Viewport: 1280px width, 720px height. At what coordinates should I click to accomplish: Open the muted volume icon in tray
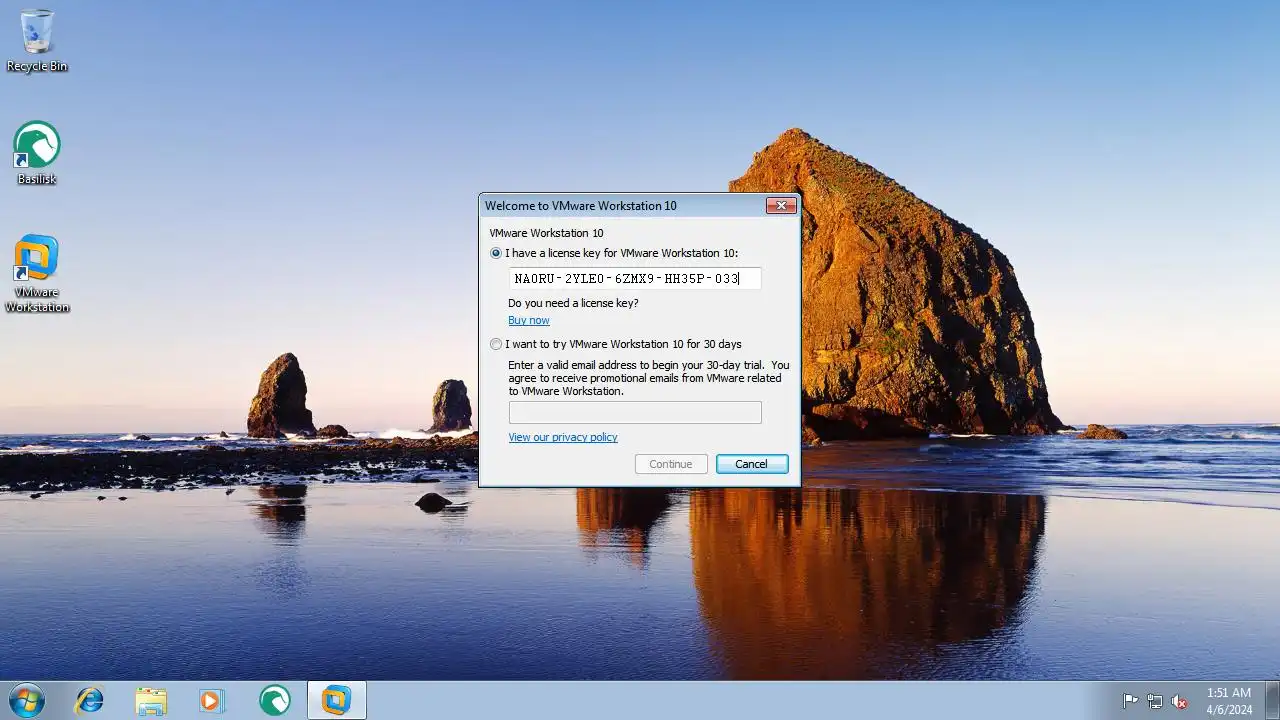(x=1179, y=701)
